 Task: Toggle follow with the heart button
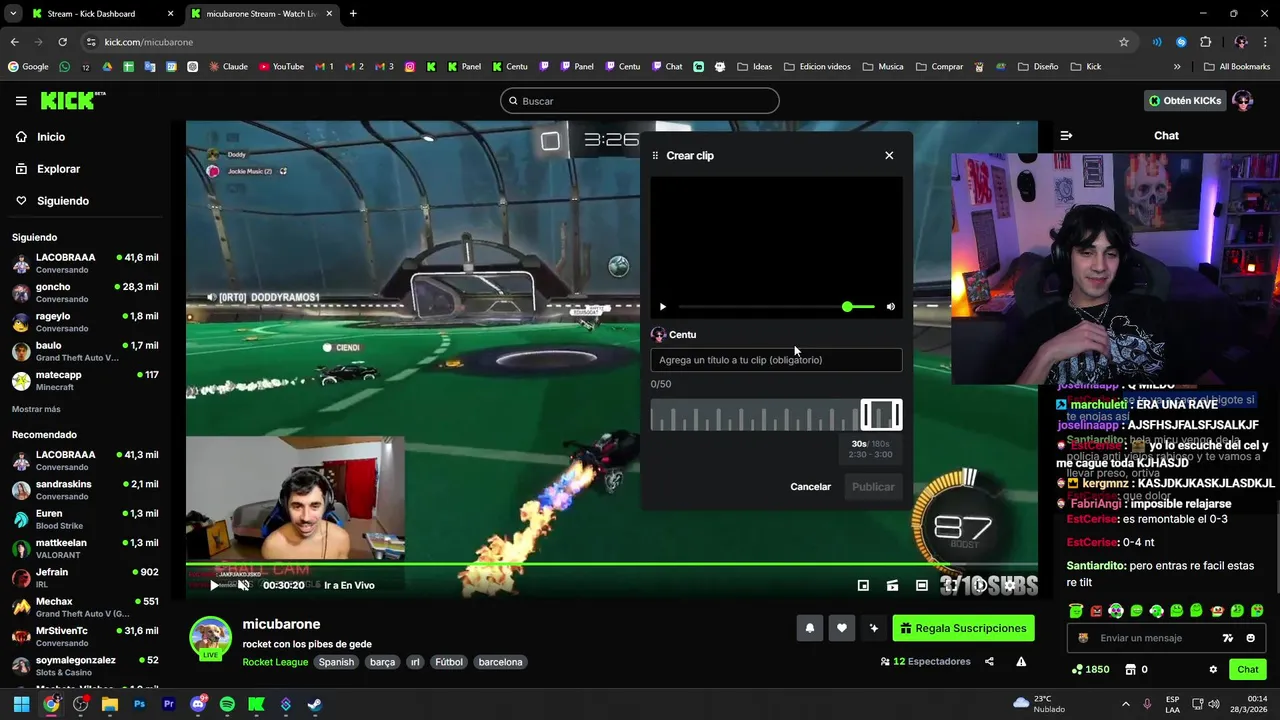click(x=842, y=628)
